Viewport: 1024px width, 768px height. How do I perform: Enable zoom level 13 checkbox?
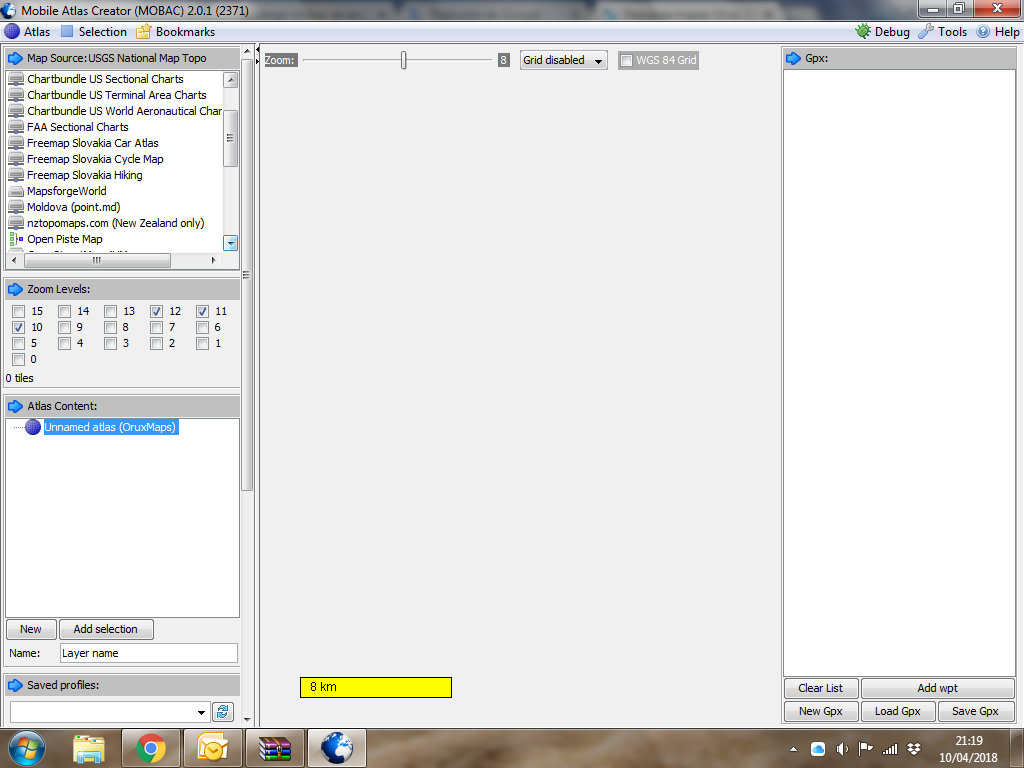point(110,312)
